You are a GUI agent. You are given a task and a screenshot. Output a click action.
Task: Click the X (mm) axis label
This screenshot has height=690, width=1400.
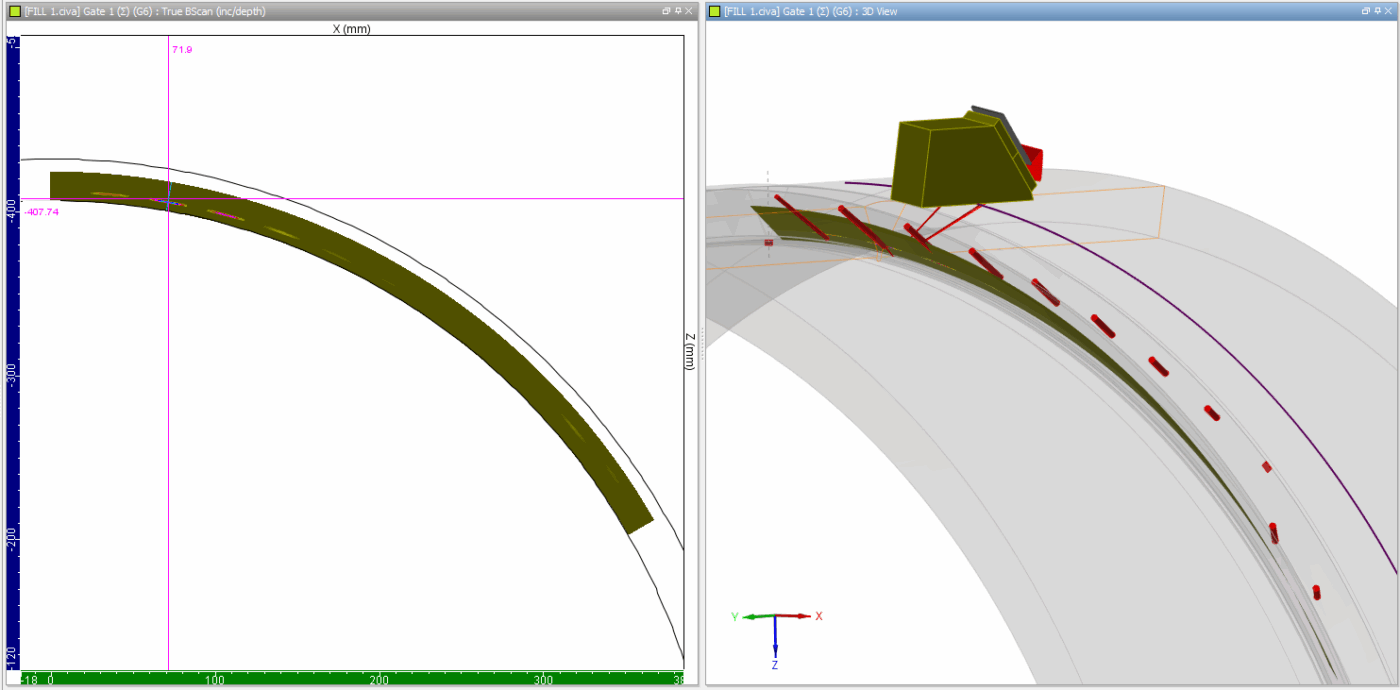click(x=351, y=29)
